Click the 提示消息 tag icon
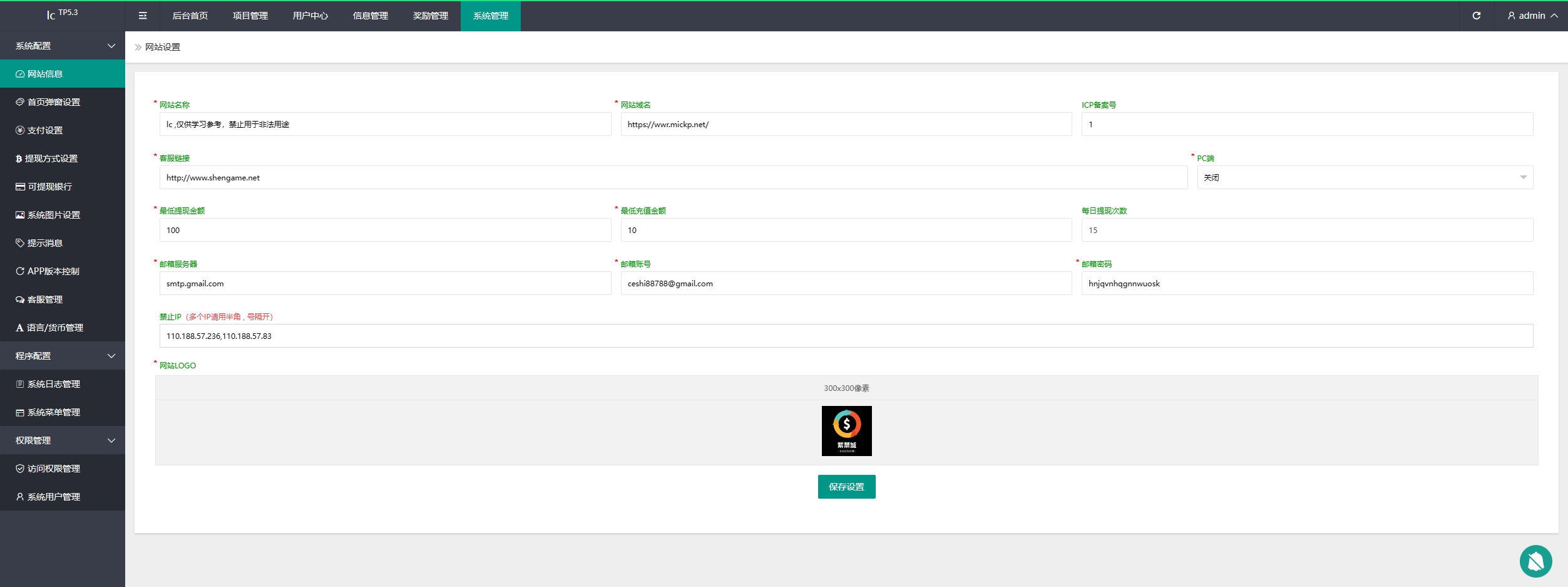1568x587 pixels. pos(20,243)
